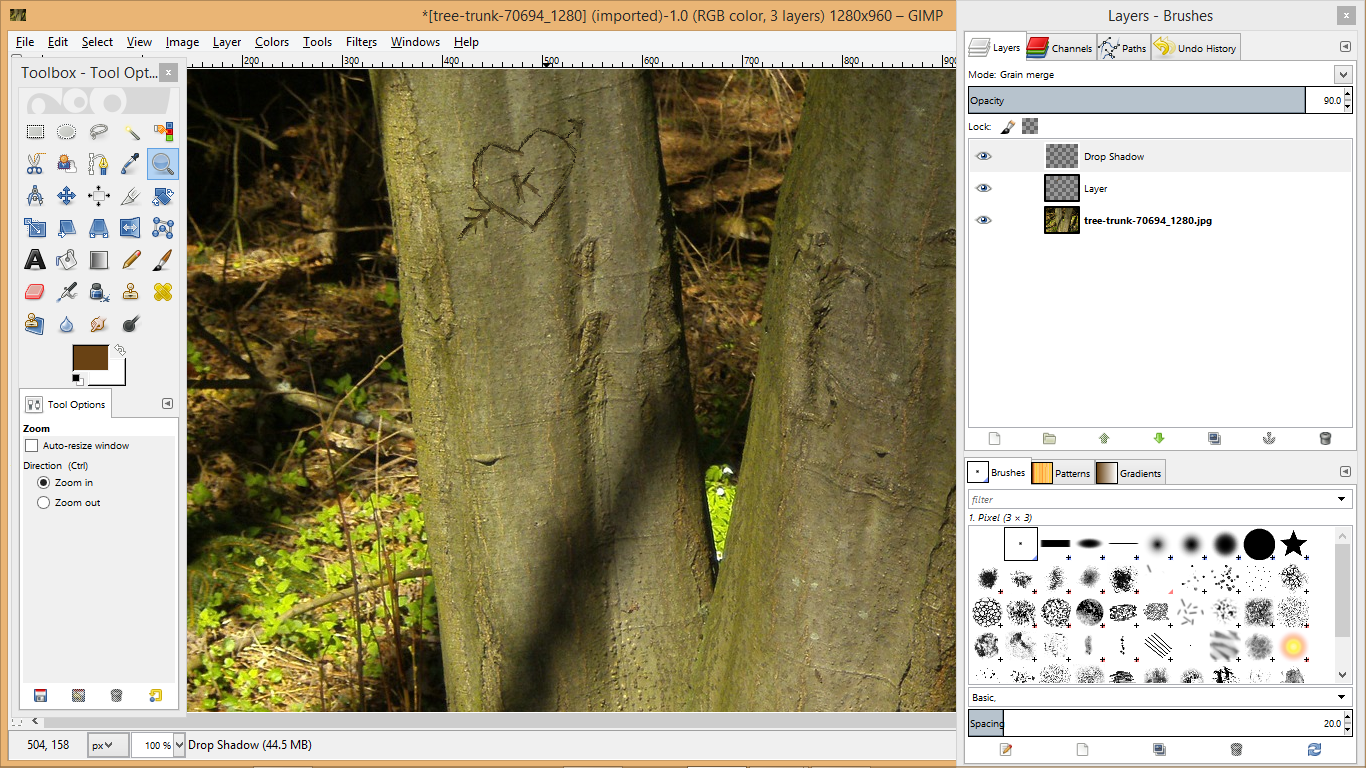Open the Filters menu
This screenshot has width=1366, height=768.
(361, 42)
